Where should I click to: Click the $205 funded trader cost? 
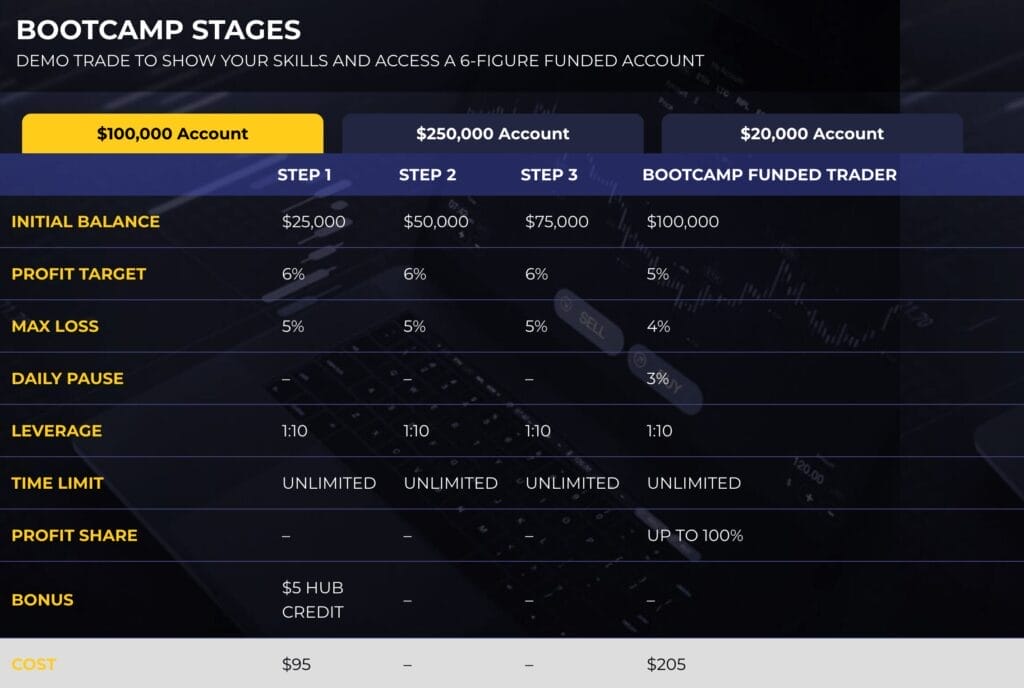pos(666,665)
